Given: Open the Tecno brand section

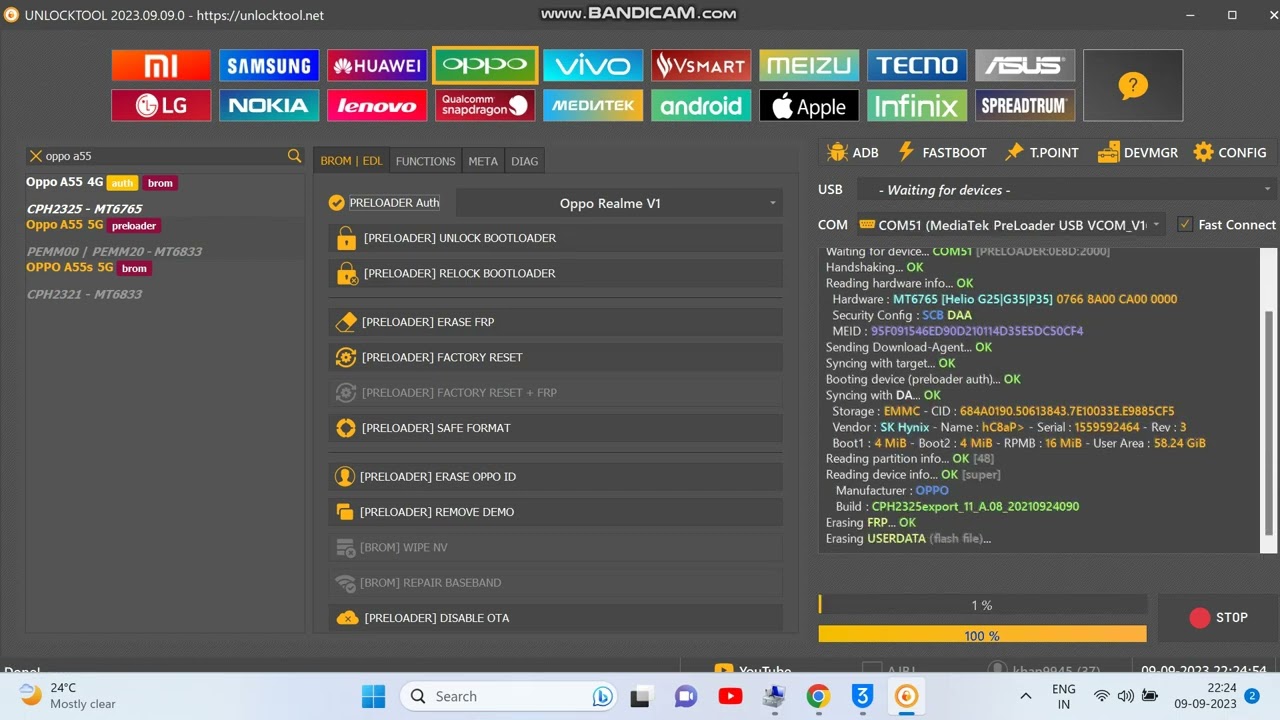Looking at the screenshot, I should point(917,66).
